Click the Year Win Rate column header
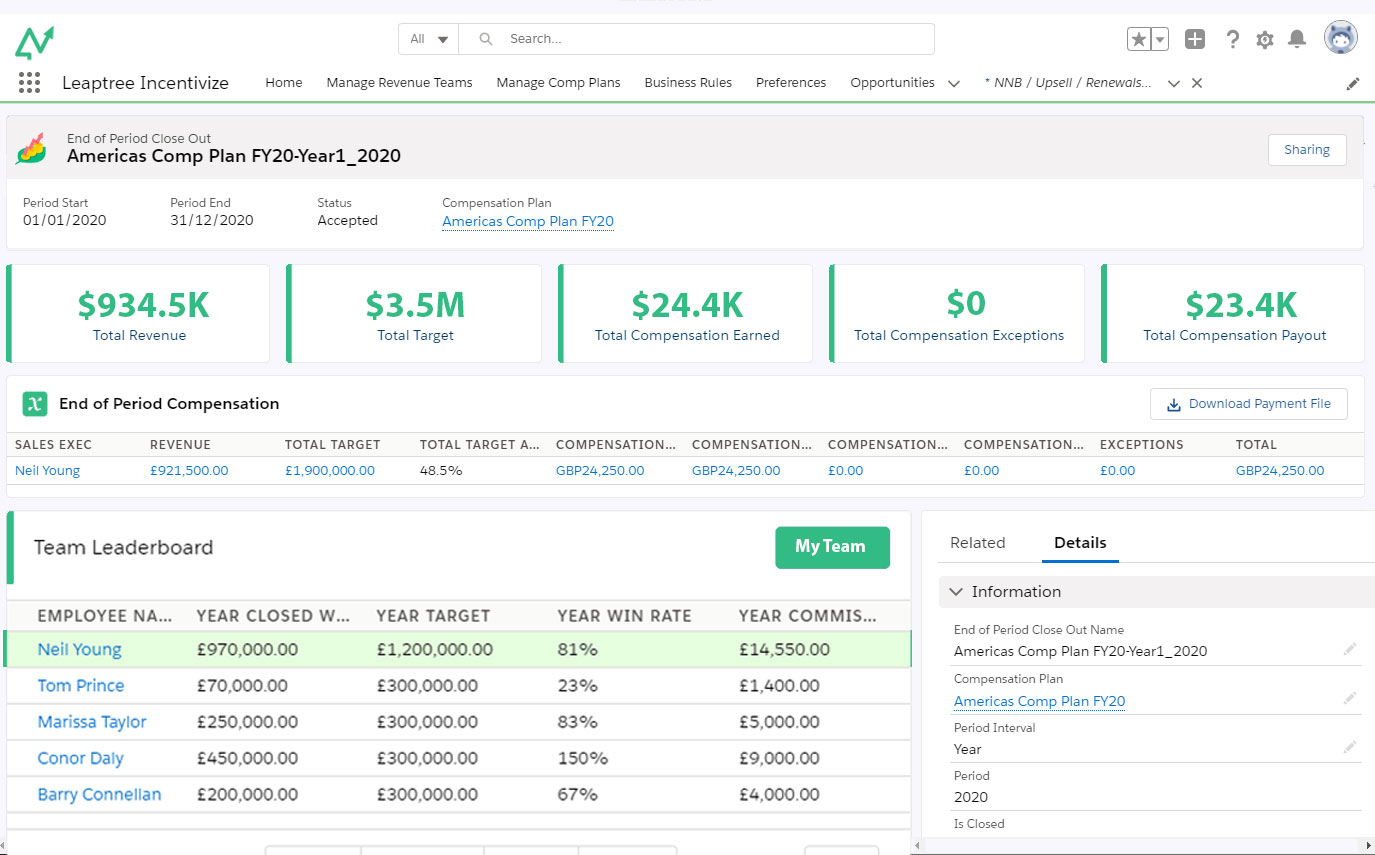The height and width of the screenshot is (855, 1375). click(x=624, y=616)
